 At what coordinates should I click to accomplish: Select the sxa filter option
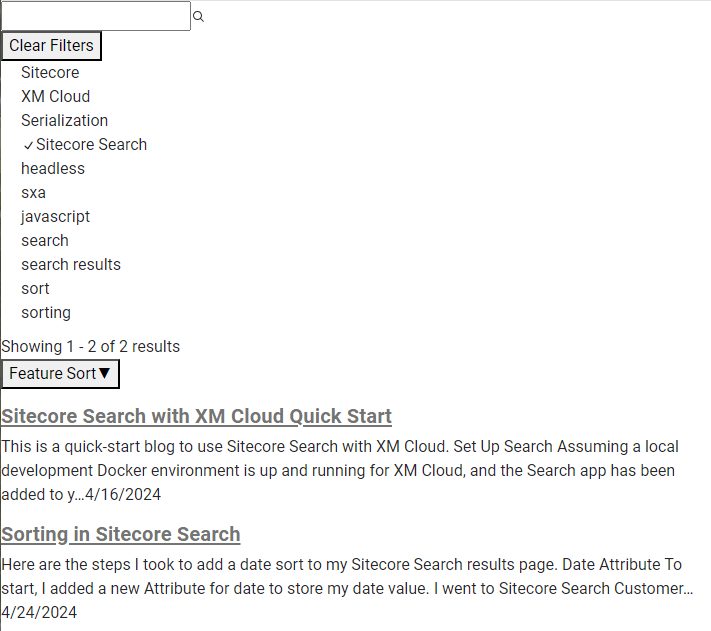tap(33, 193)
